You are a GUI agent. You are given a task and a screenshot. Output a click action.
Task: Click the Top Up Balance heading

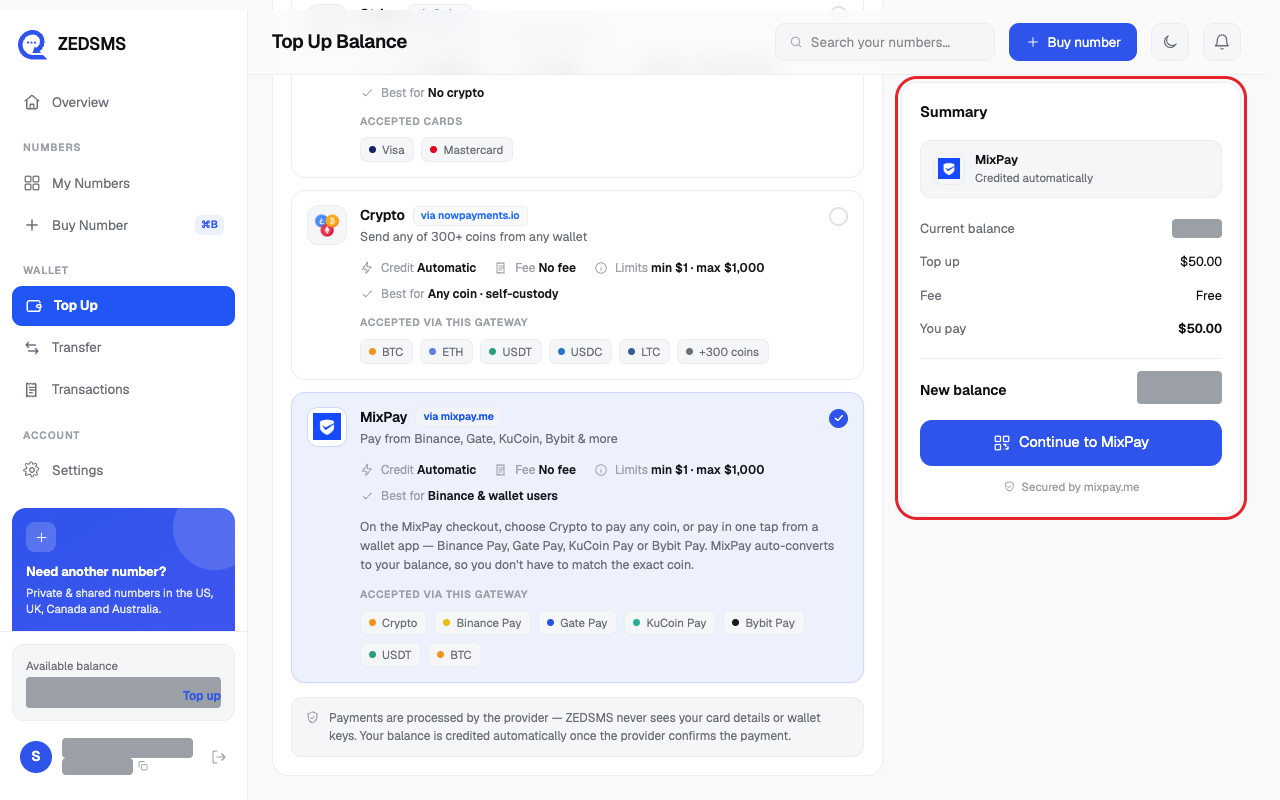click(339, 42)
